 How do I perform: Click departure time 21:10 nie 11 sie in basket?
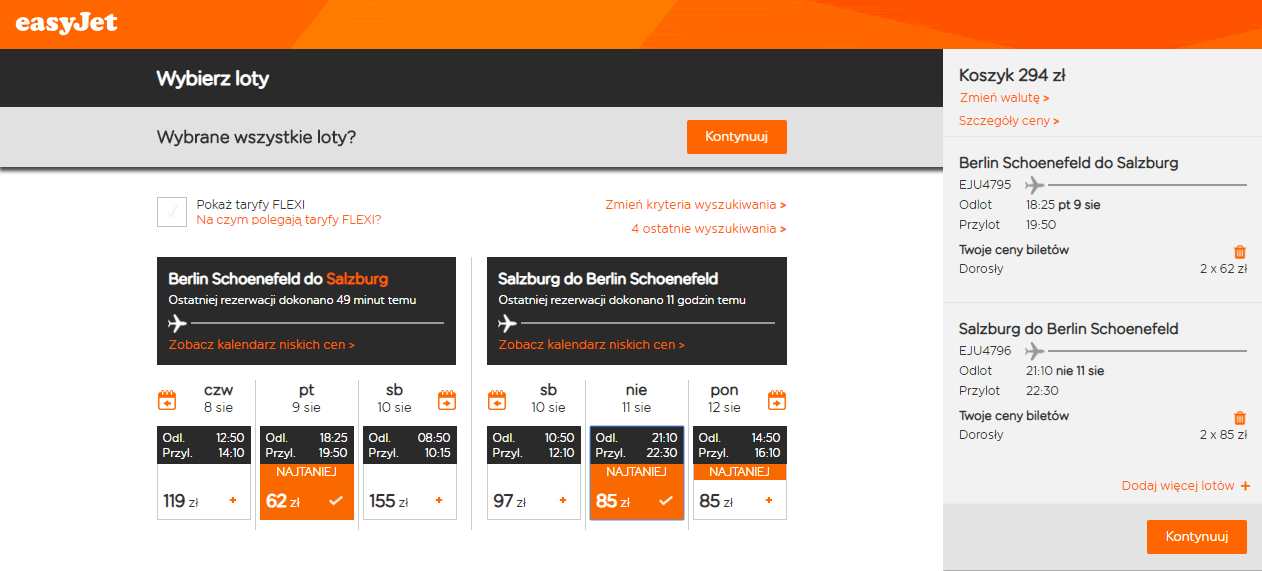coord(1065,371)
